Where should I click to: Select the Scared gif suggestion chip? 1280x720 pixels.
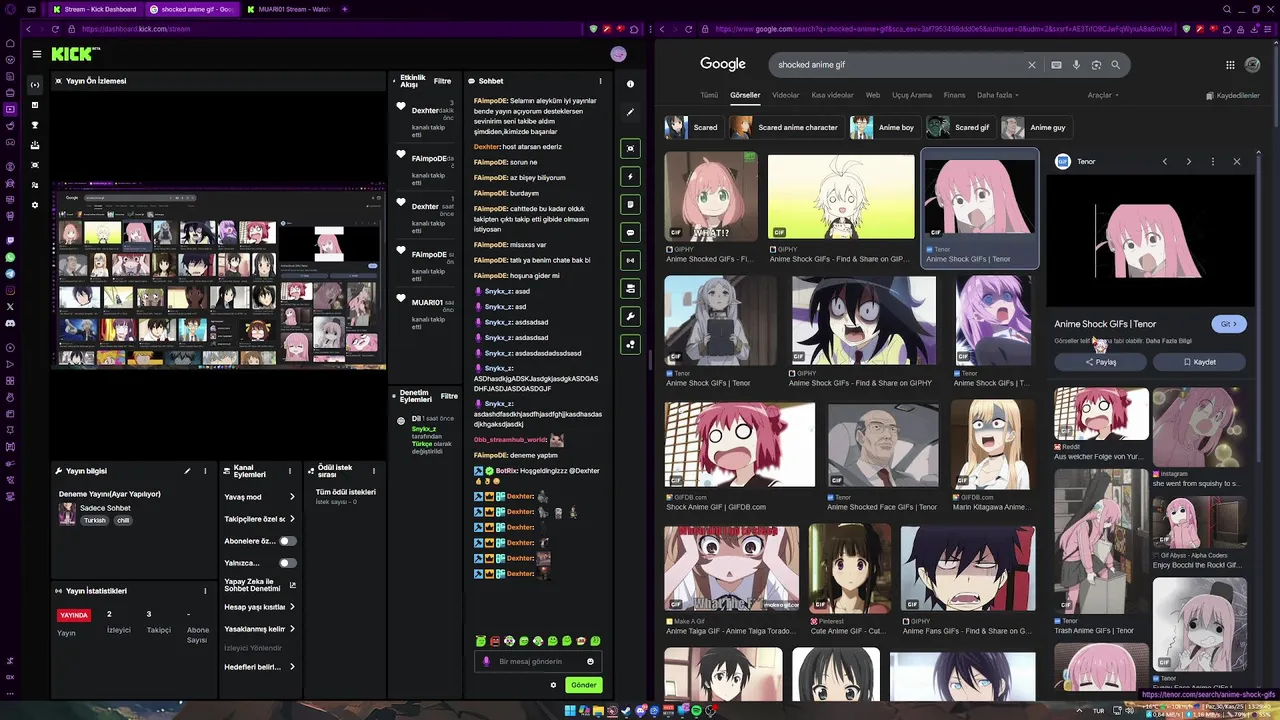point(960,128)
